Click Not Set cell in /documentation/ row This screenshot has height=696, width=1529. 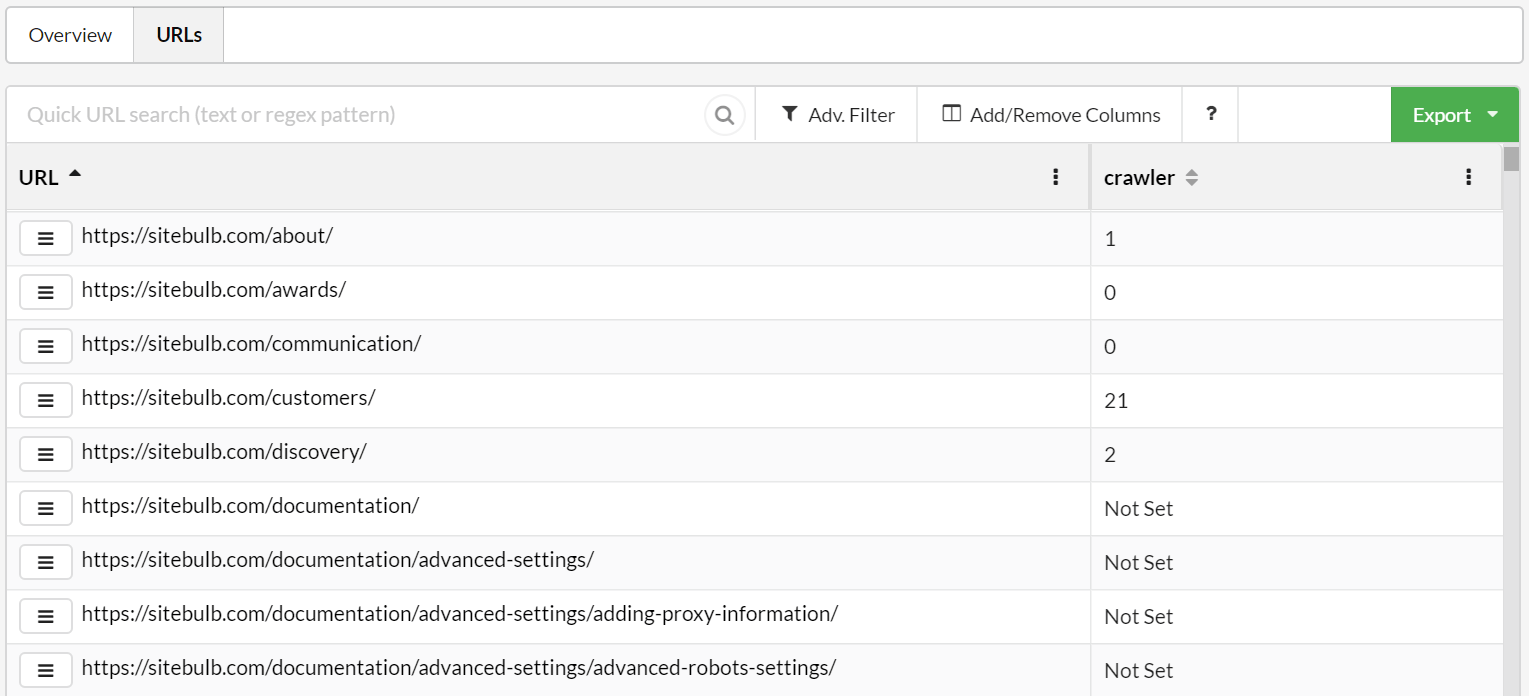pos(1139,509)
